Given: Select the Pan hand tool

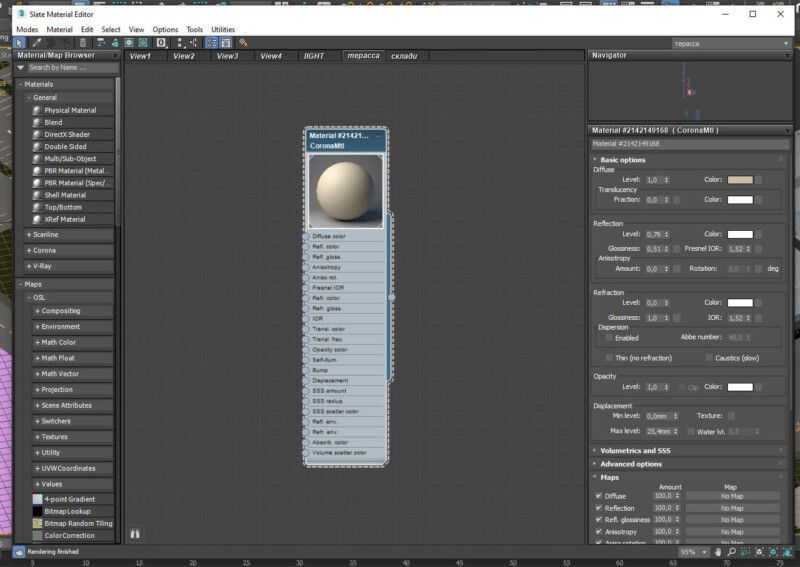Looking at the screenshot, I should (717, 552).
